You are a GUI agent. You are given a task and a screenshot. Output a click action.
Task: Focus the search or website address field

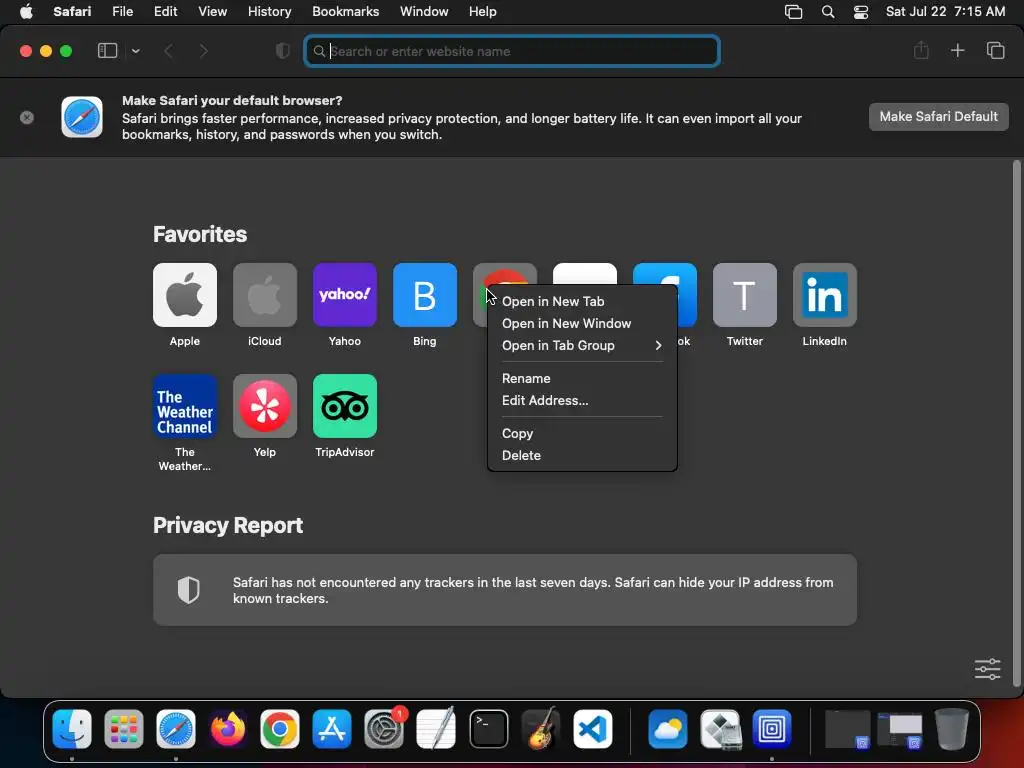[512, 51]
